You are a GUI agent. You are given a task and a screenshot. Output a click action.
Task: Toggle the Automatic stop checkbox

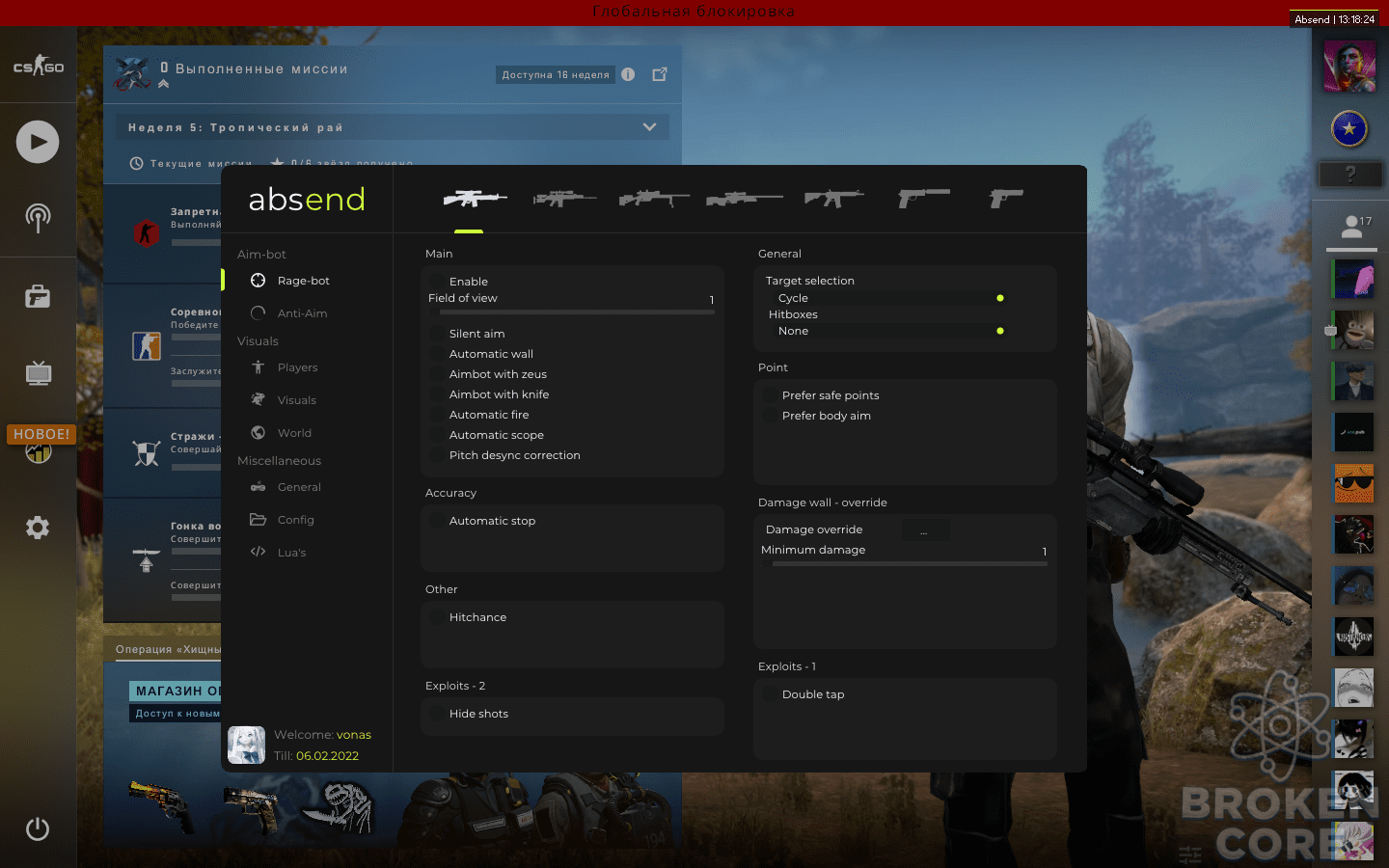(x=437, y=521)
